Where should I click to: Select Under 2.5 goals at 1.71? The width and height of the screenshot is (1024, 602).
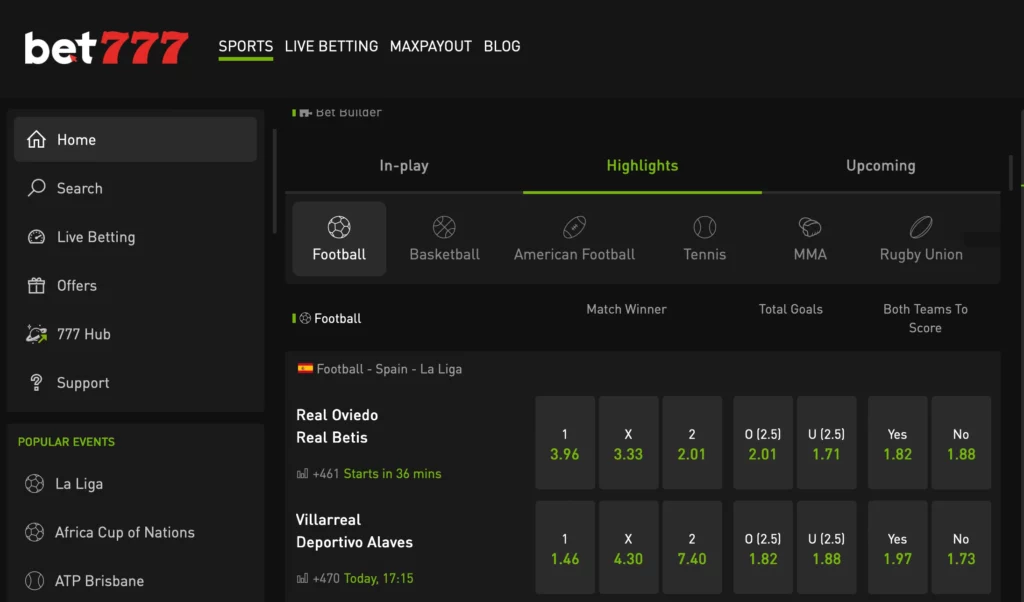(826, 443)
